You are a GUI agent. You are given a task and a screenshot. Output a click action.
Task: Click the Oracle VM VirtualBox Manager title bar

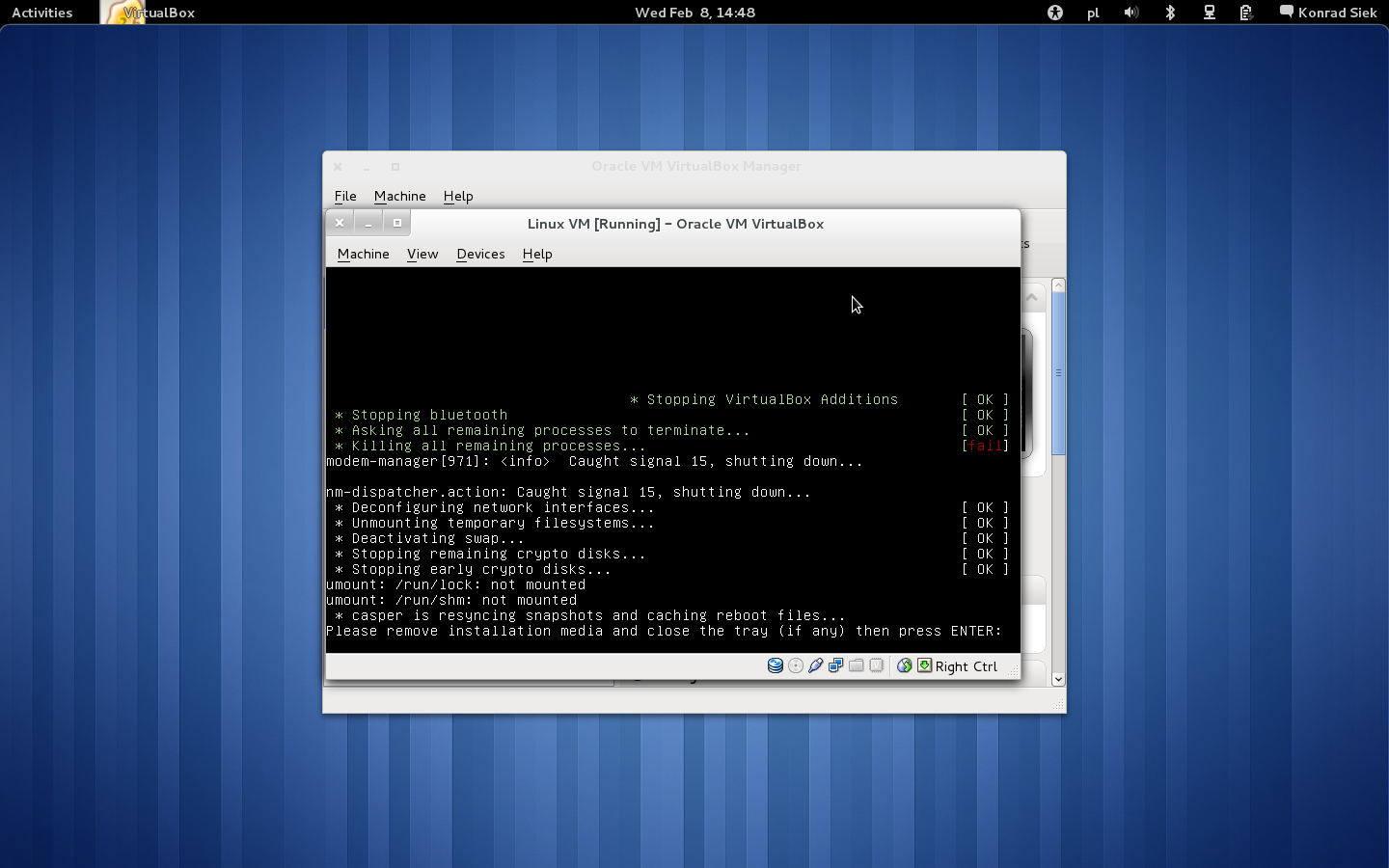696,166
